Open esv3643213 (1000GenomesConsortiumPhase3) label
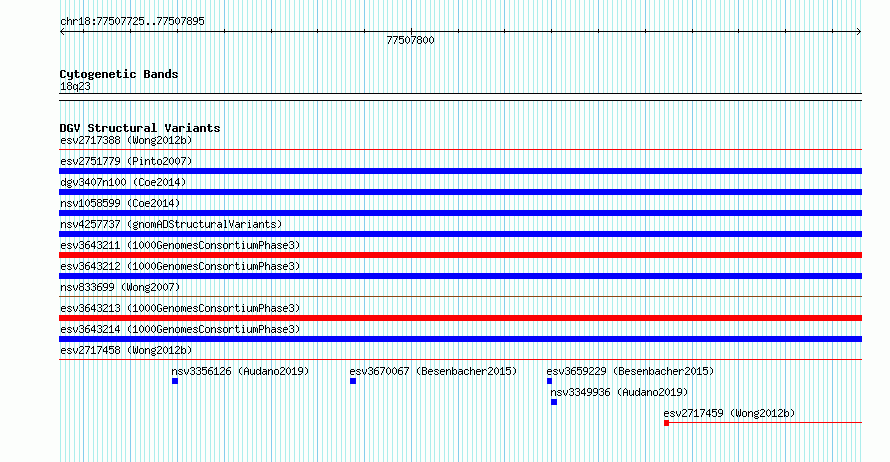The height and width of the screenshot is (462, 890). pos(180,308)
